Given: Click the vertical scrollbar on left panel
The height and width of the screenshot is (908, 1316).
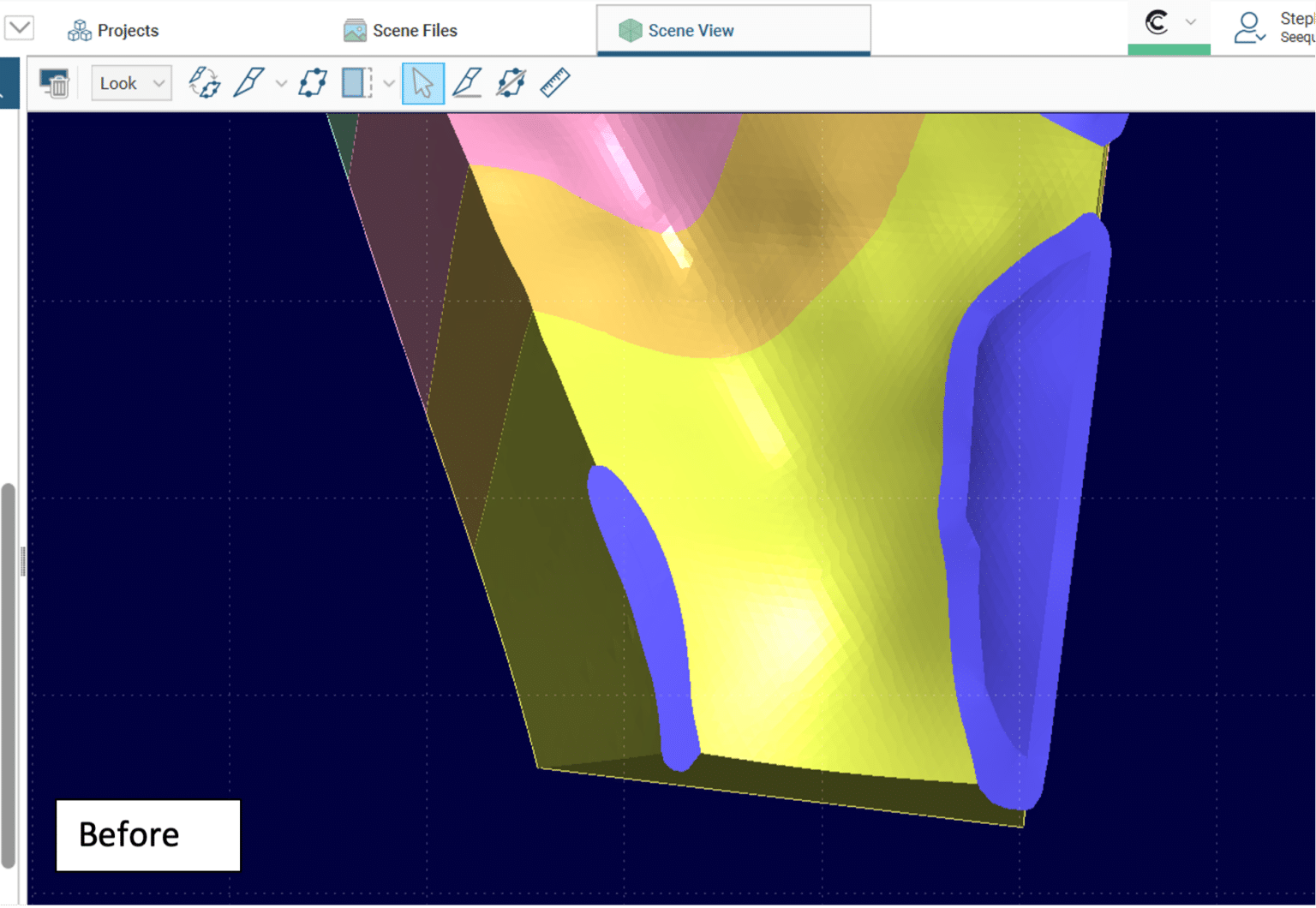Looking at the screenshot, I should point(9,675).
